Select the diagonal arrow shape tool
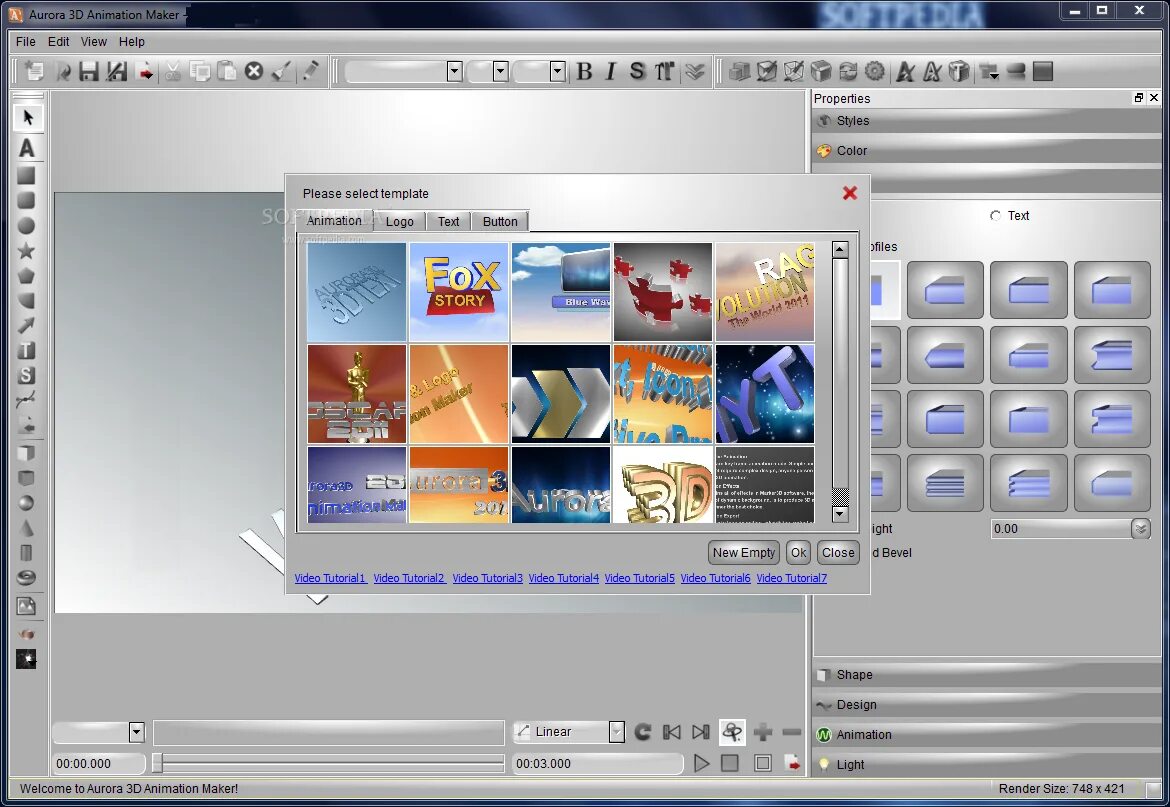Screen dimensions: 1170x807 26,326
